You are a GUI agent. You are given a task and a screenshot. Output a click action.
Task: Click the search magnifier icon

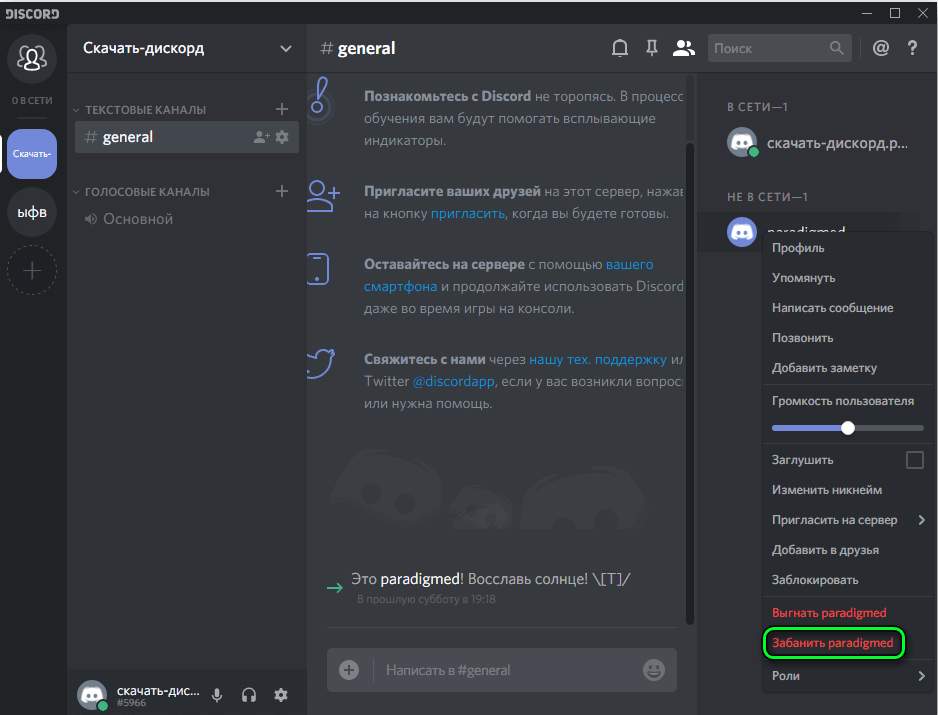836,48
